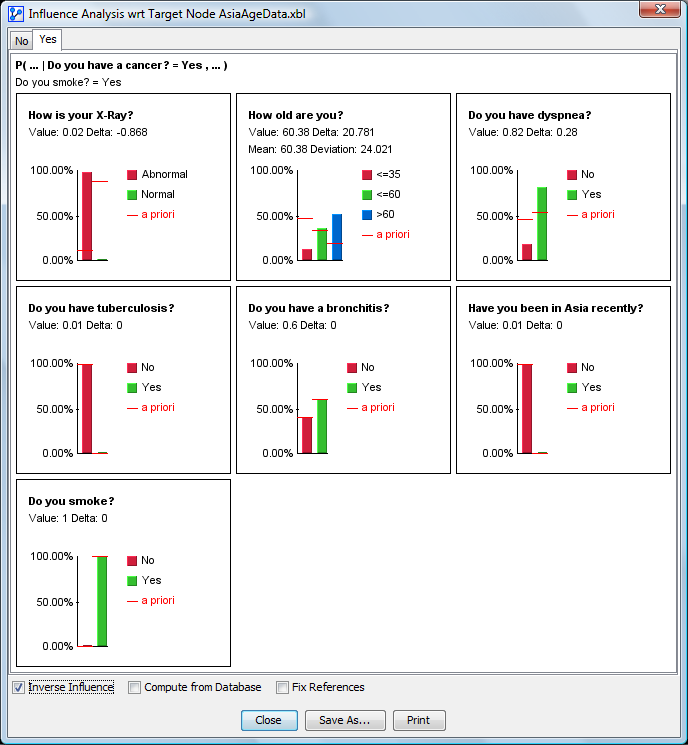Click the app icon in title bar
The height and width of the screenshot is (745, 688).
[15, 14]
